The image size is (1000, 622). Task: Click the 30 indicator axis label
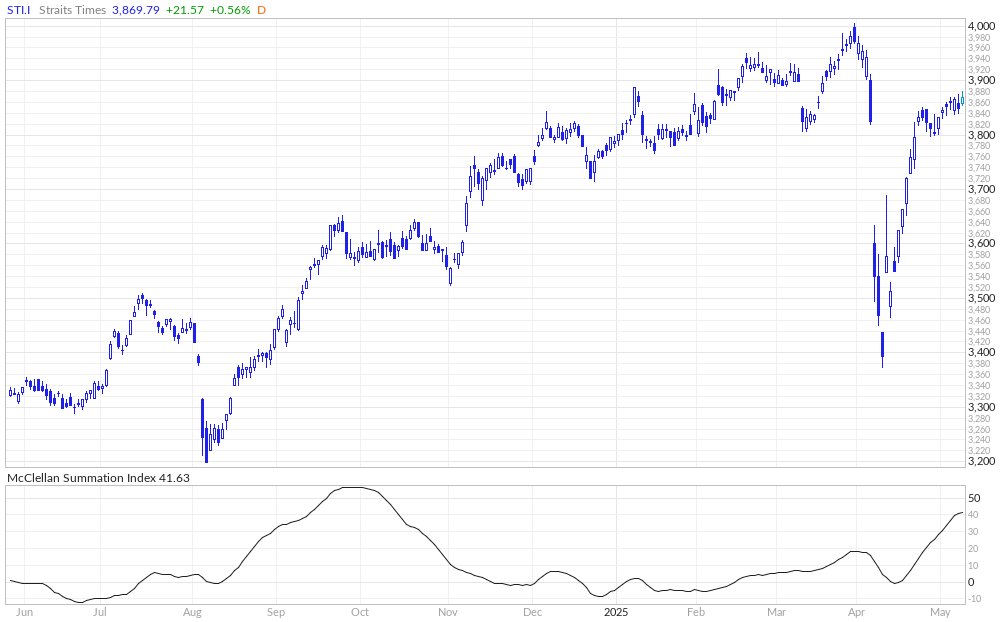(x=974, y=532)
